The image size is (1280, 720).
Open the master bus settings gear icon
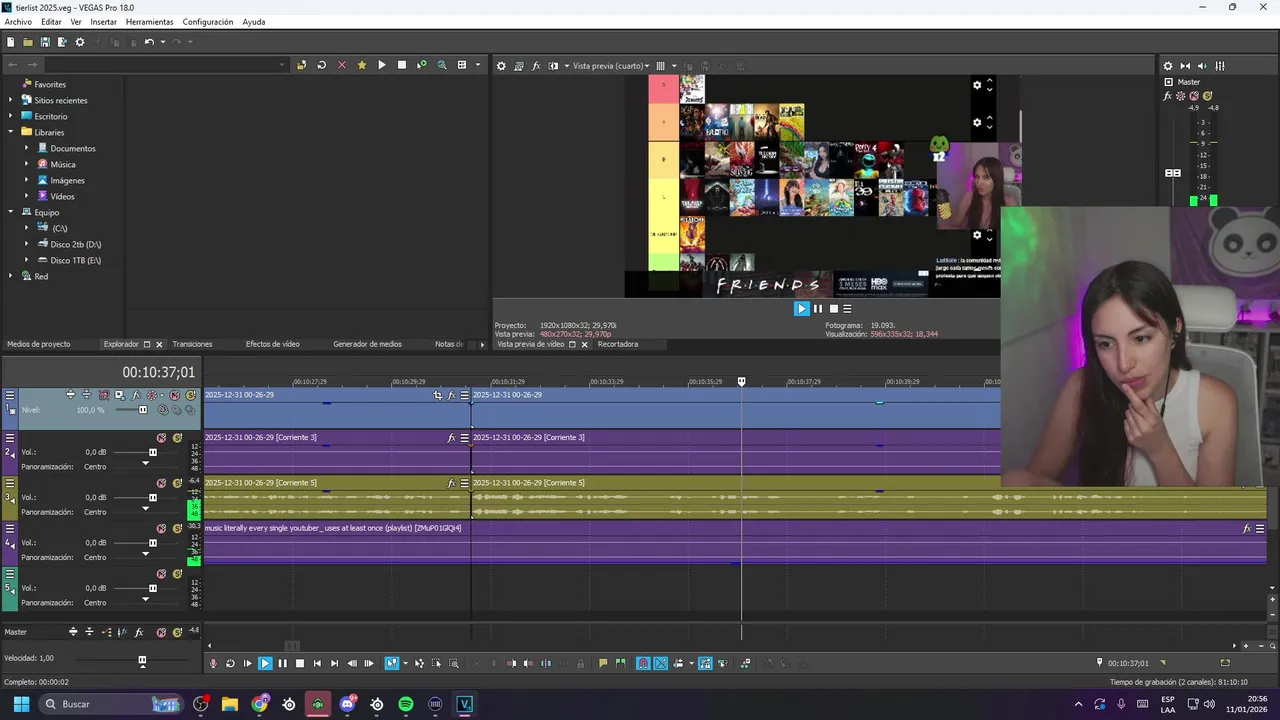pyautogui.click(x=1167, y=66)
